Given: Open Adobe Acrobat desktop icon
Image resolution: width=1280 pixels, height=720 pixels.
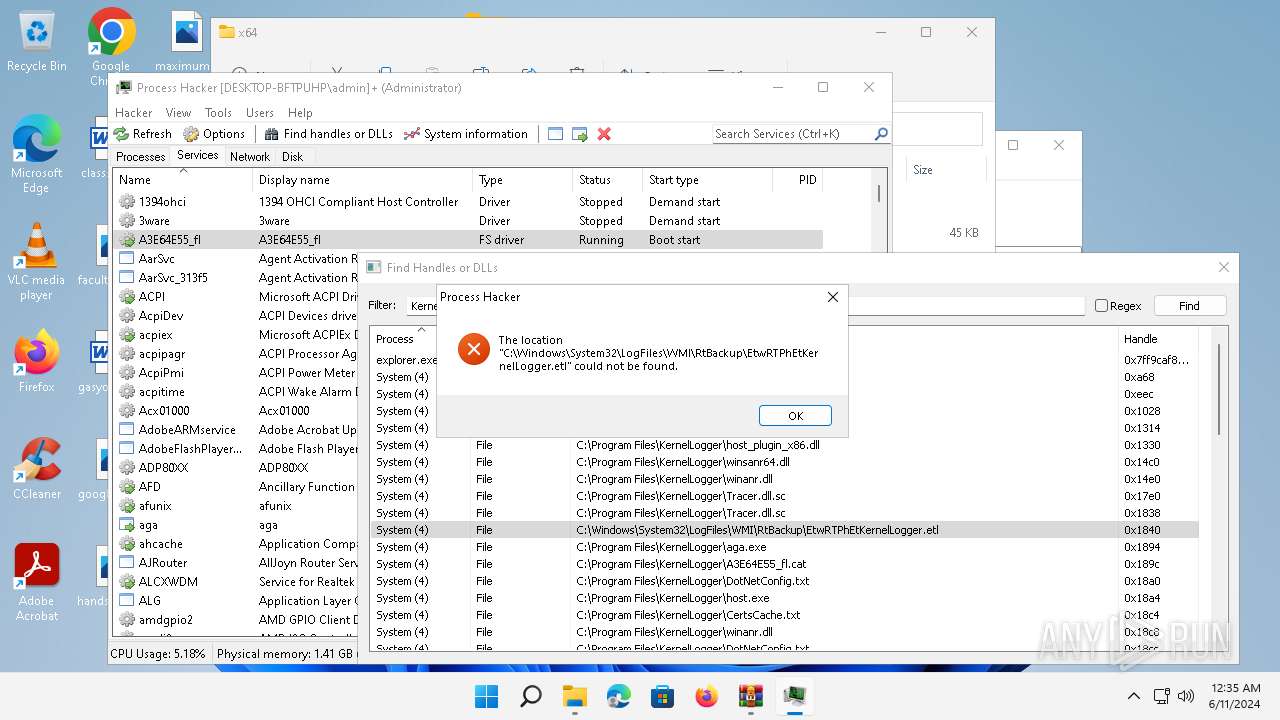Looking at the screenshot, I should 37,582.
